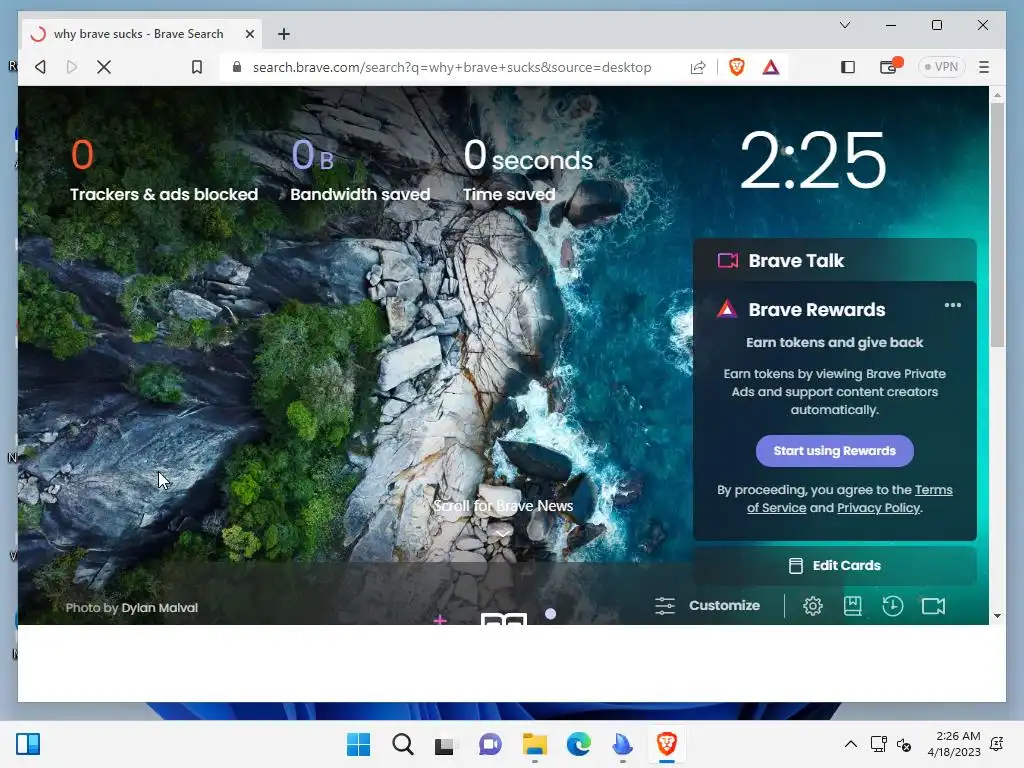Viewport: 1024px width, 768px height.
Task: Open the taskbar date and time
Action: (954, 744)
